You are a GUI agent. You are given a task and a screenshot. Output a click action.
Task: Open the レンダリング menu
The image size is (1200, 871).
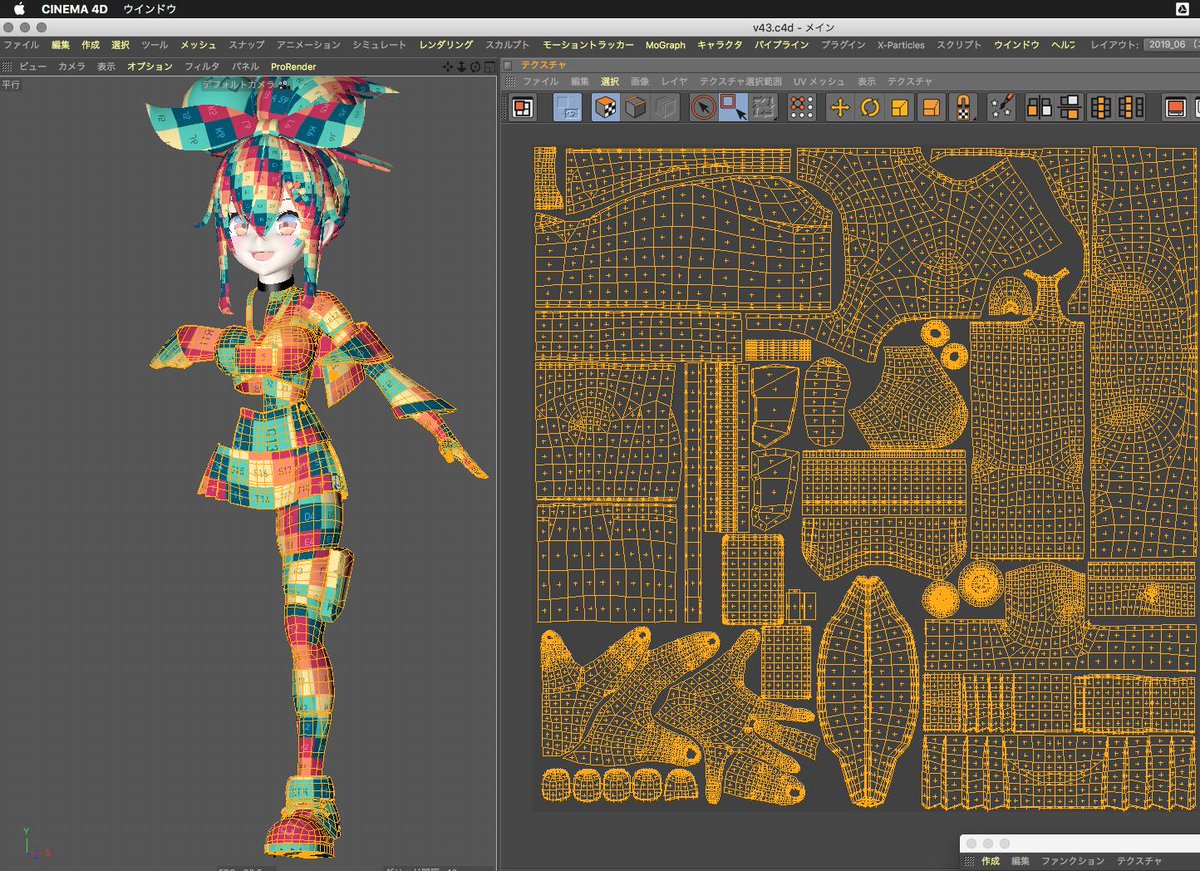coord(446,45)
